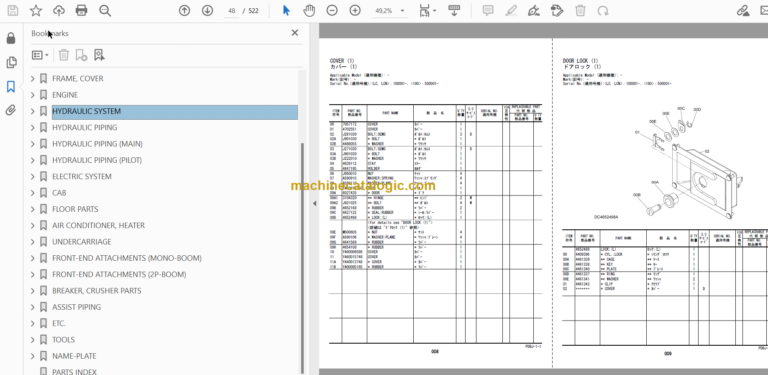The image size is (768, 375).
Task: Zoom out with the minus button
Action: click(332, 10)
